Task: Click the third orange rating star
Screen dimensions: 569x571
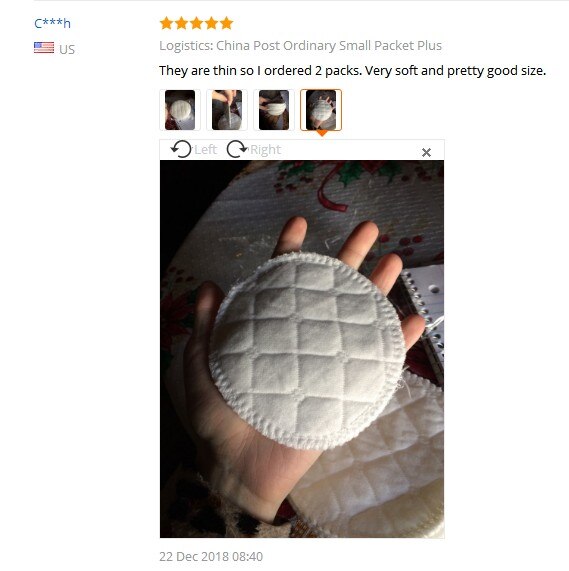Action: click(x=196, y=23)
